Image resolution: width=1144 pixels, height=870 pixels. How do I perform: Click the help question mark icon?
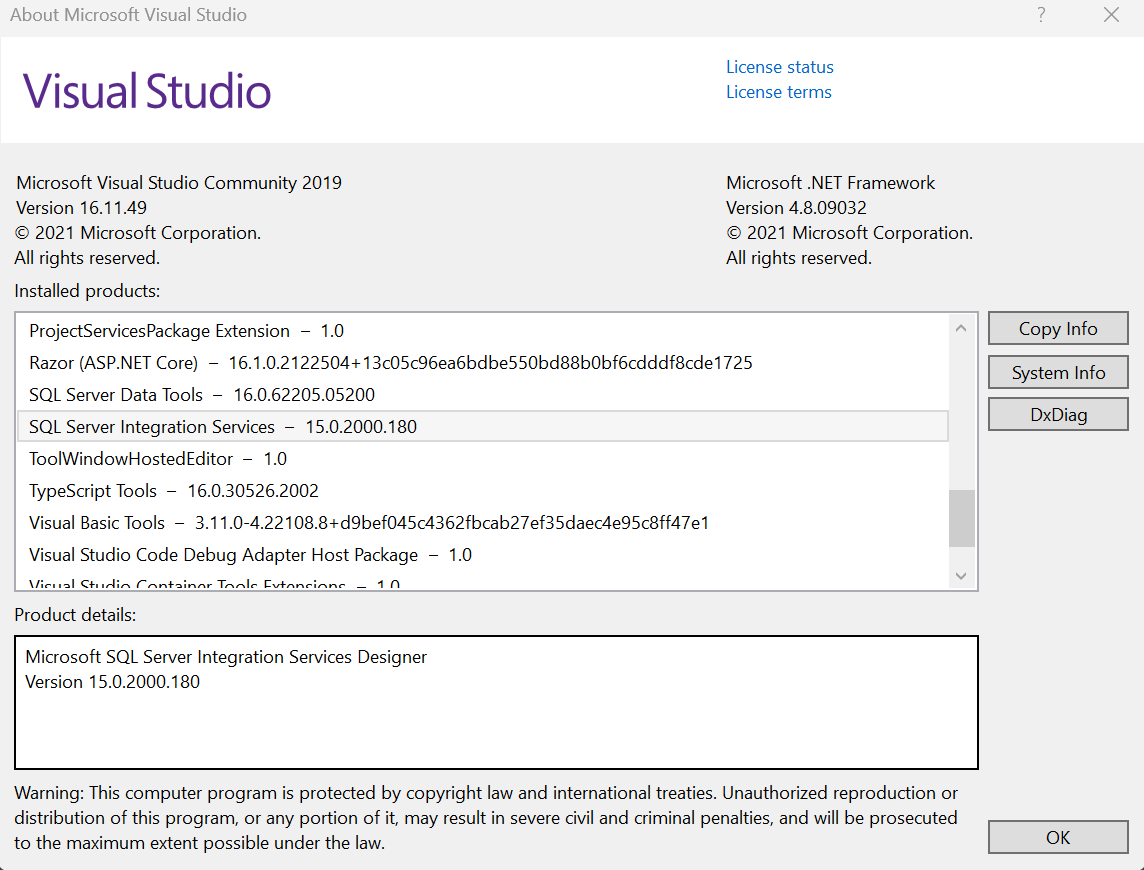[x=1041, y=15]
